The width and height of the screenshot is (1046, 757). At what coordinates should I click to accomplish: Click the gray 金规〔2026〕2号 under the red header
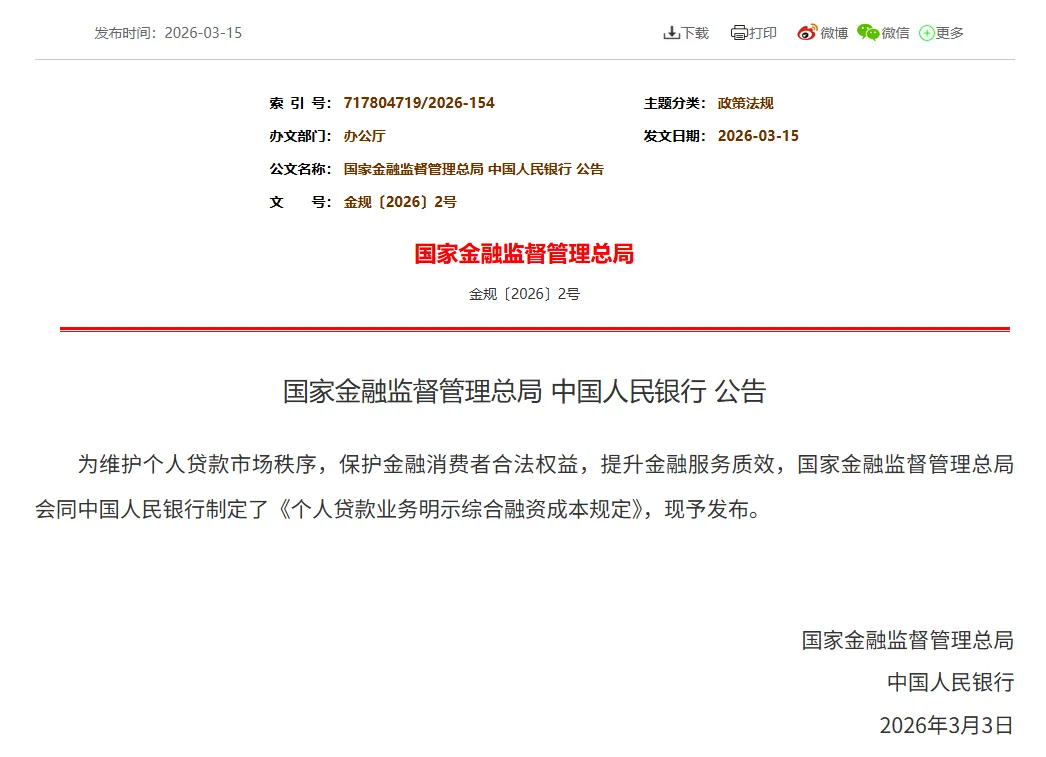tap(524, 294)
